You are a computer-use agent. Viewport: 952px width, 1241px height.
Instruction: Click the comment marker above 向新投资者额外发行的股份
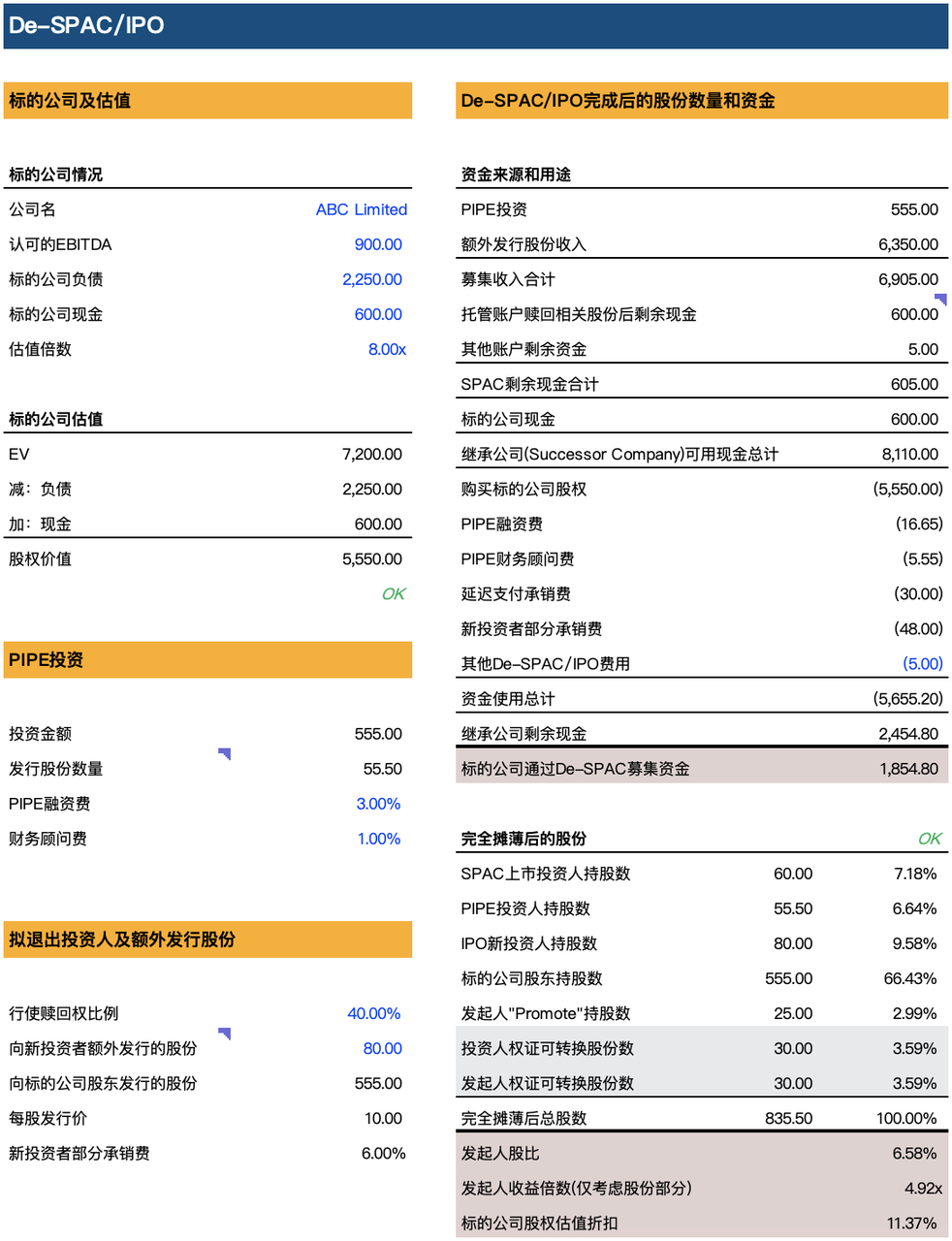225,1034
